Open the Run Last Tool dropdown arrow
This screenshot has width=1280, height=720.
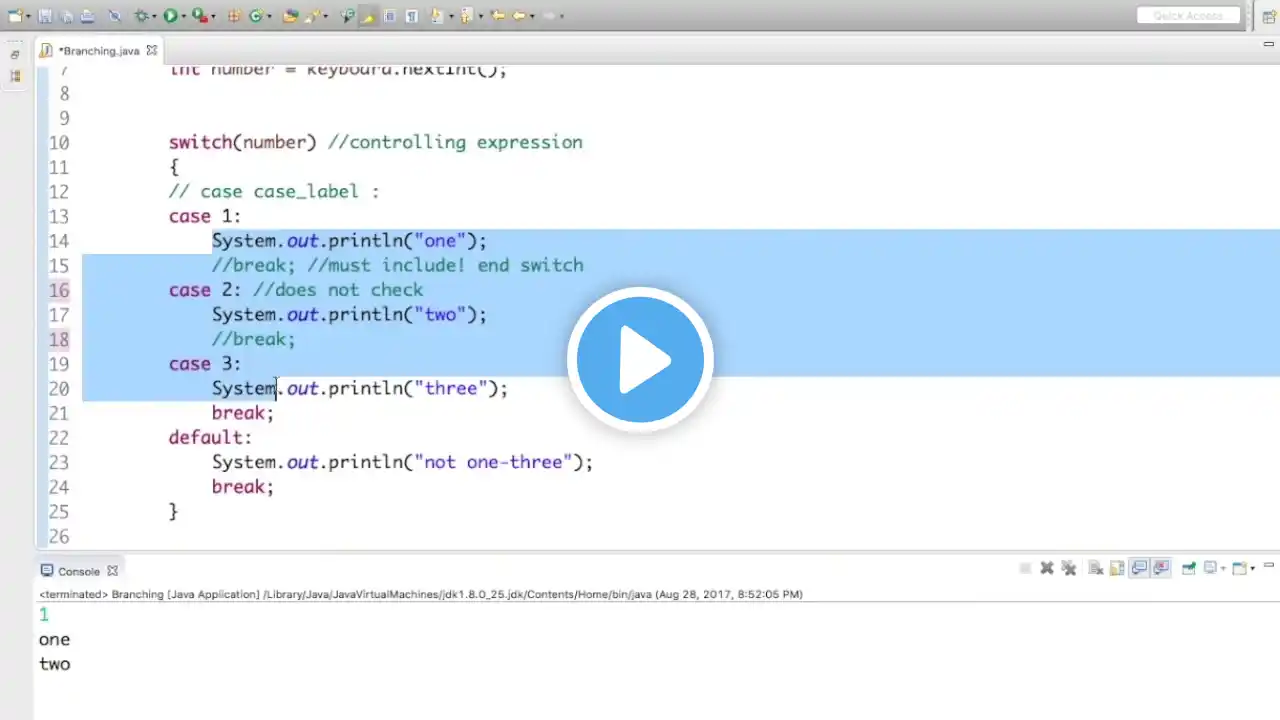pos(213,17)
